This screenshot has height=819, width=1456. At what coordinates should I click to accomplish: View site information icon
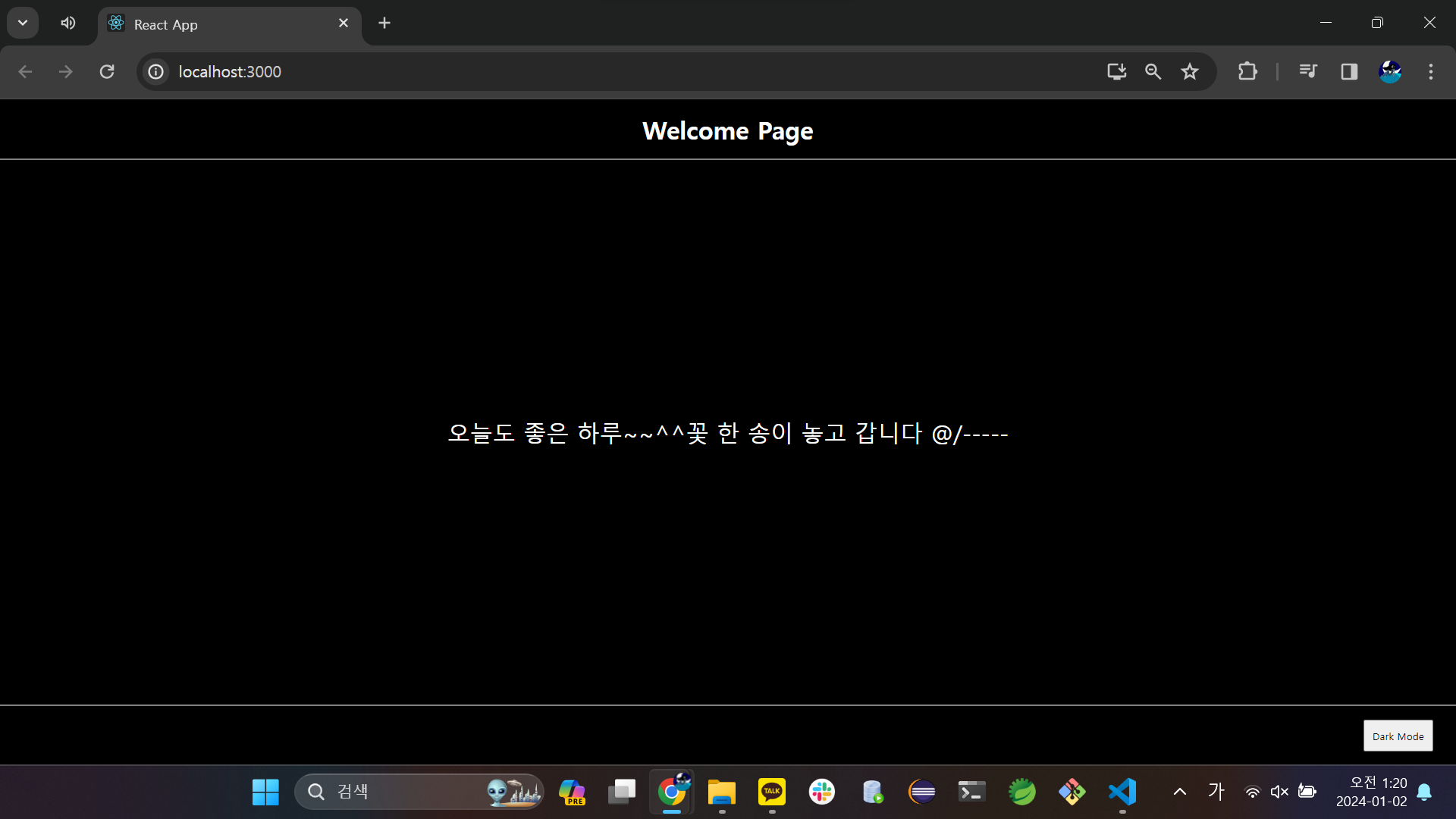coord(155,71)
